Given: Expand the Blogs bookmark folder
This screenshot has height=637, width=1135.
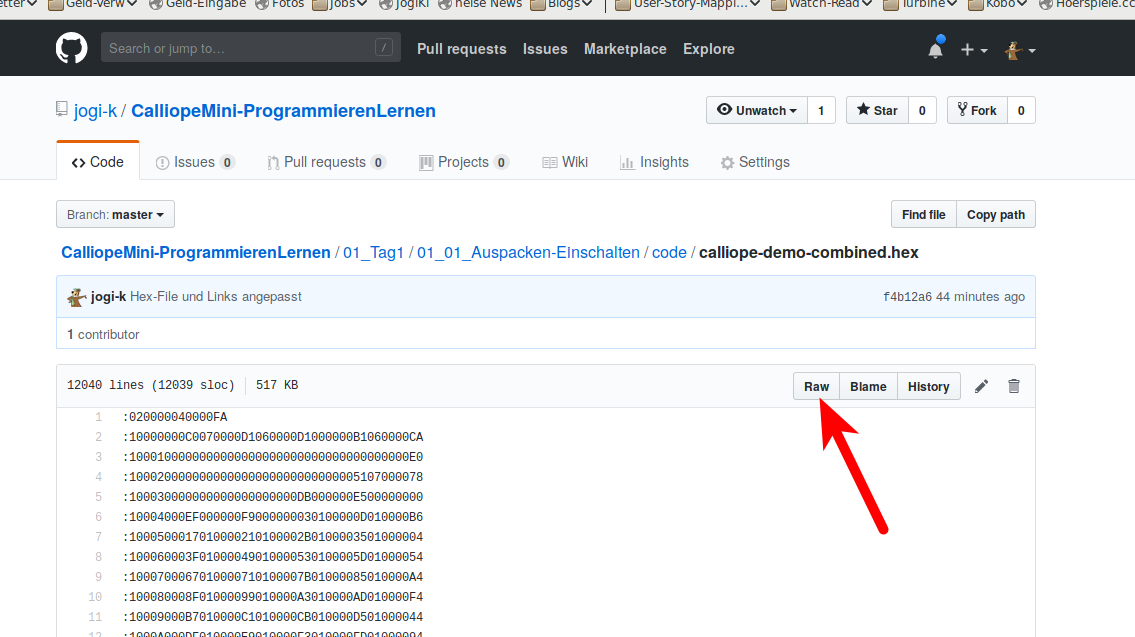Looking at the screenshot, I should 561,4.
